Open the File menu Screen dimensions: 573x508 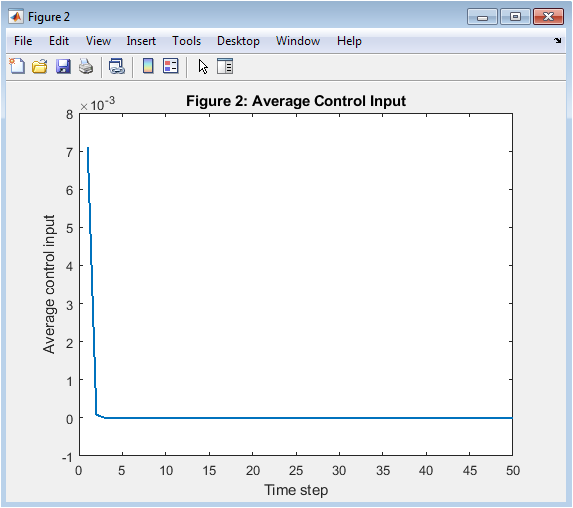click(x=23, y=41)
